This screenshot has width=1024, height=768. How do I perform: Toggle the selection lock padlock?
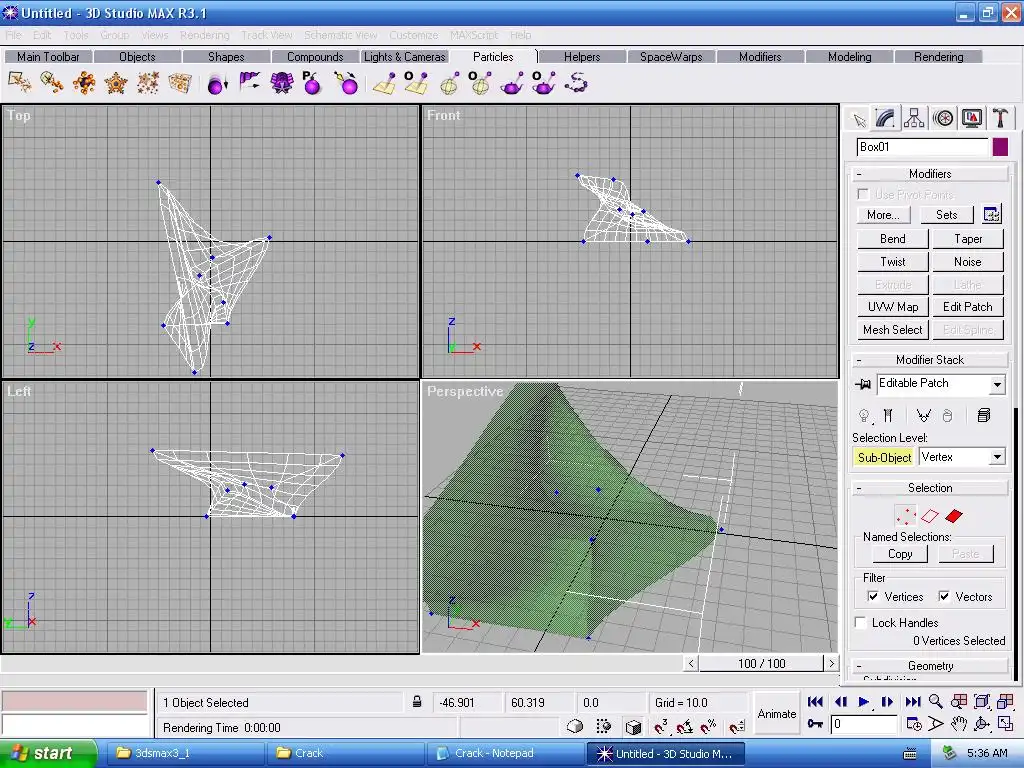[x=417, y=702]
